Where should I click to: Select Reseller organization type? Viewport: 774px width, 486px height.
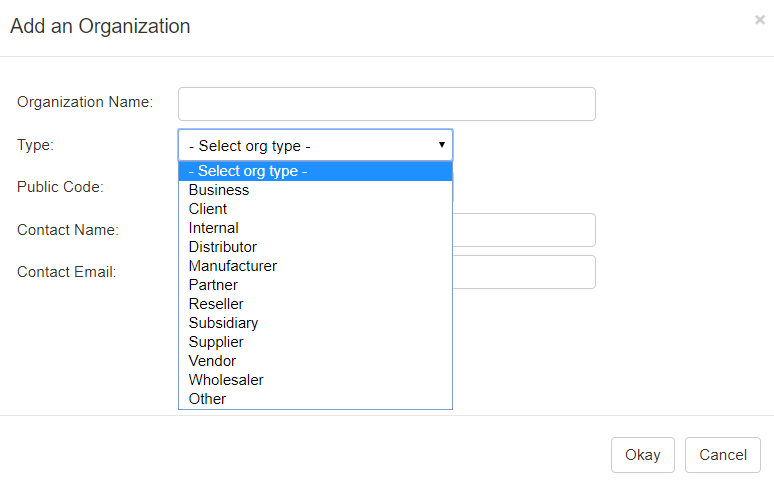click(216, 304)
